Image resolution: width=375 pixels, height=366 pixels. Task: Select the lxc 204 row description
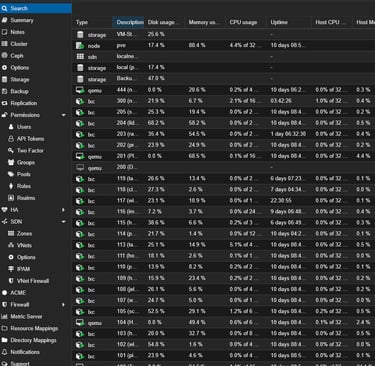(126, 123)
